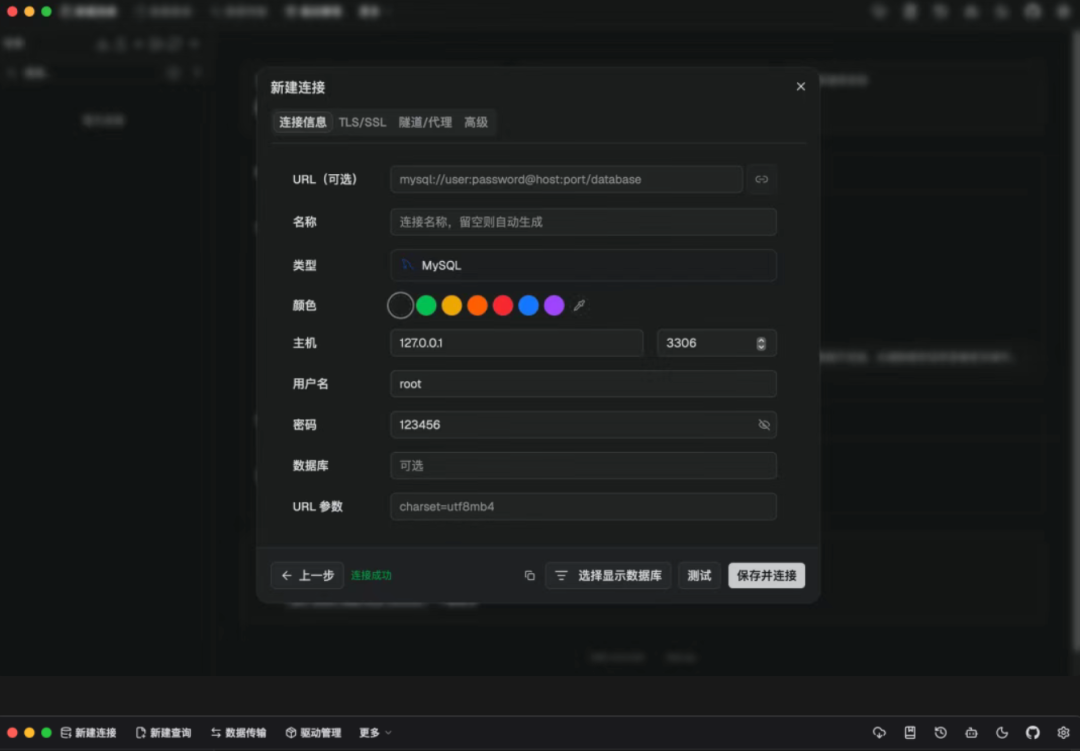Screen dimensions: 1080x751
Task: Select the purple color swatch
Action: pos(554,305)
